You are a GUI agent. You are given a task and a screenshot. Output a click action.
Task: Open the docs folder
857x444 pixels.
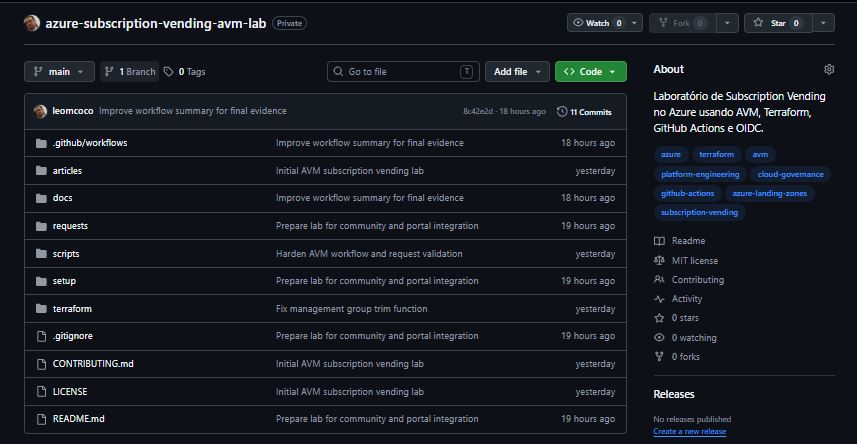click(62, 197)
